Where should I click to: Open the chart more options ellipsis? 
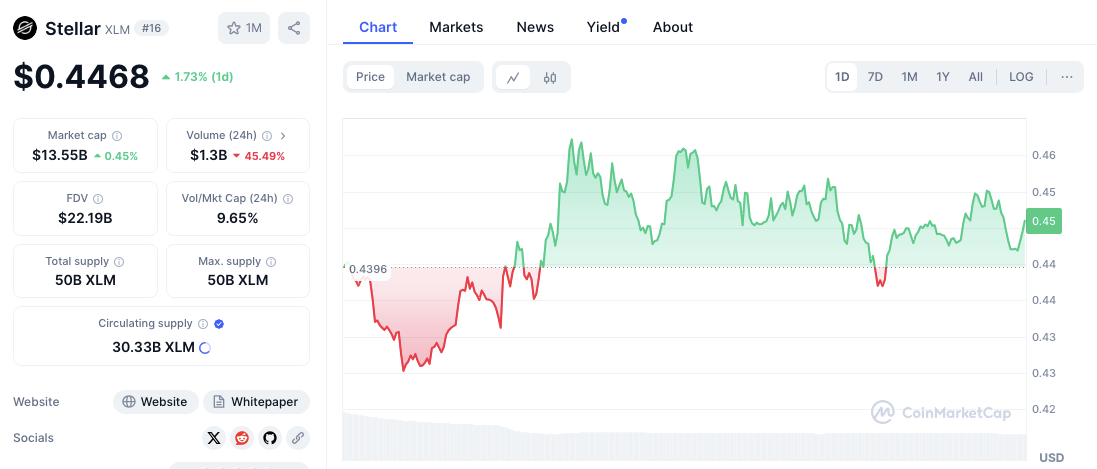click(1067, 77)
